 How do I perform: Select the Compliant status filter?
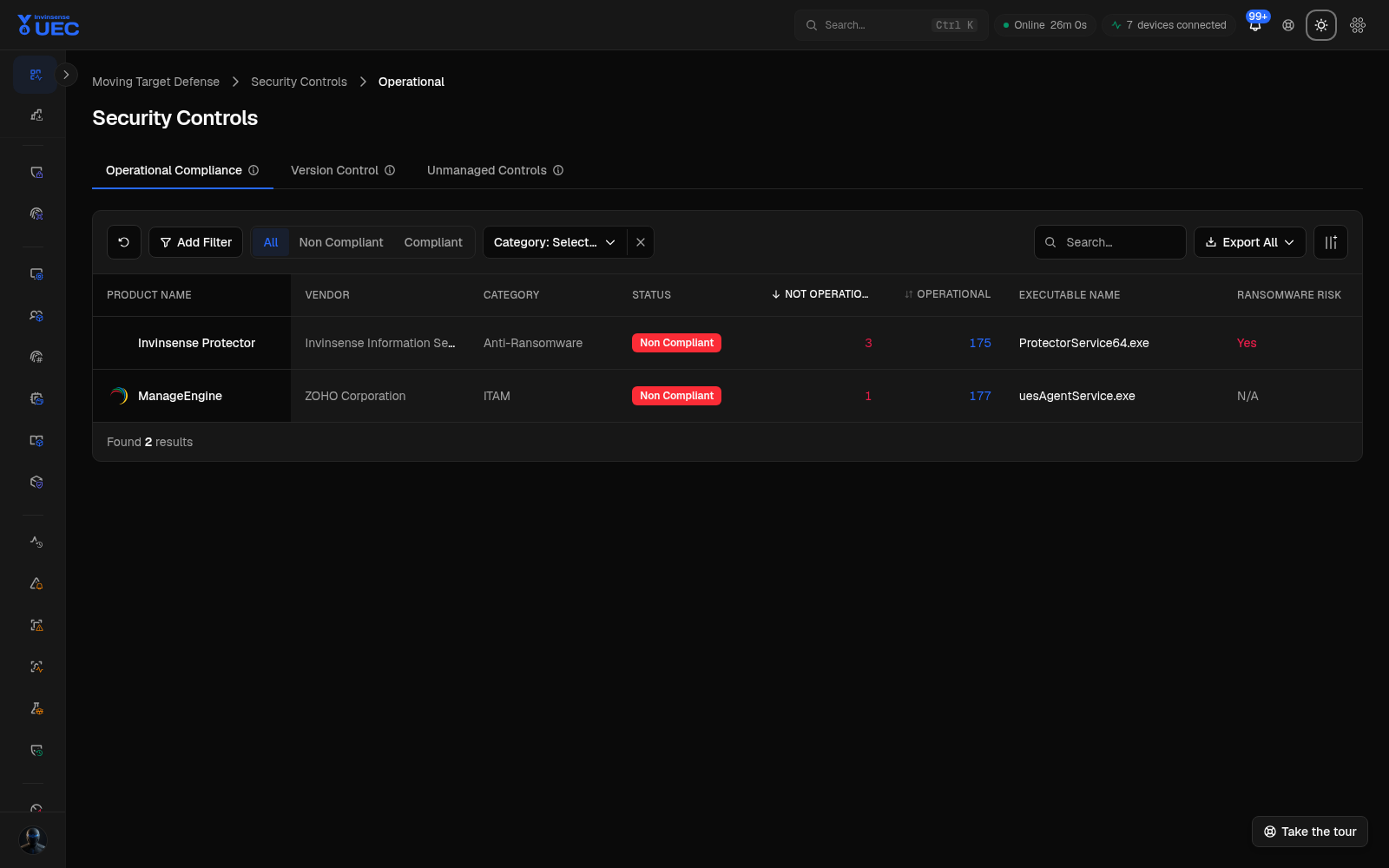433,242
